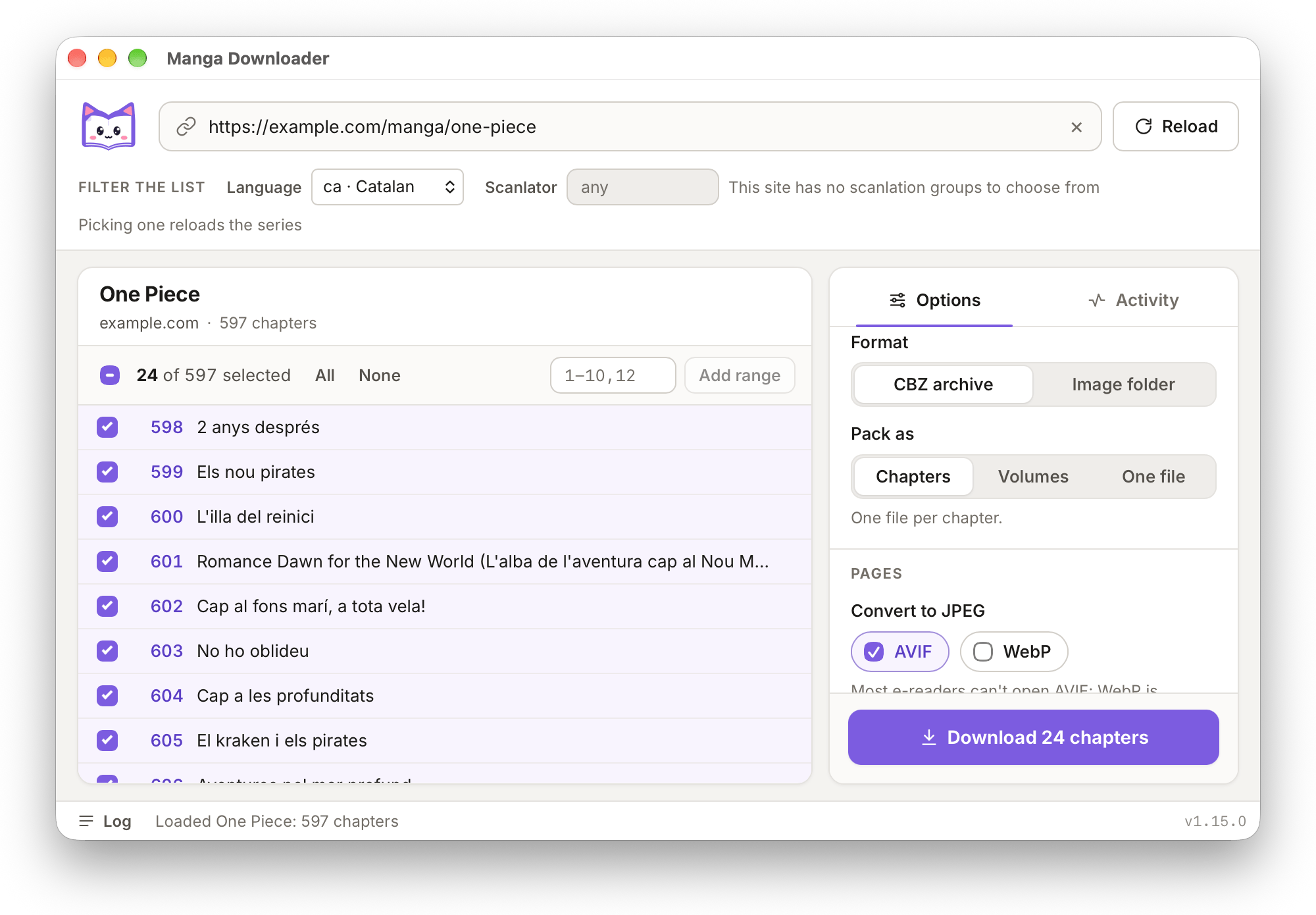The image size is (1316, 915).
Task: Select All chapters
Action: [x=325, y=375]
